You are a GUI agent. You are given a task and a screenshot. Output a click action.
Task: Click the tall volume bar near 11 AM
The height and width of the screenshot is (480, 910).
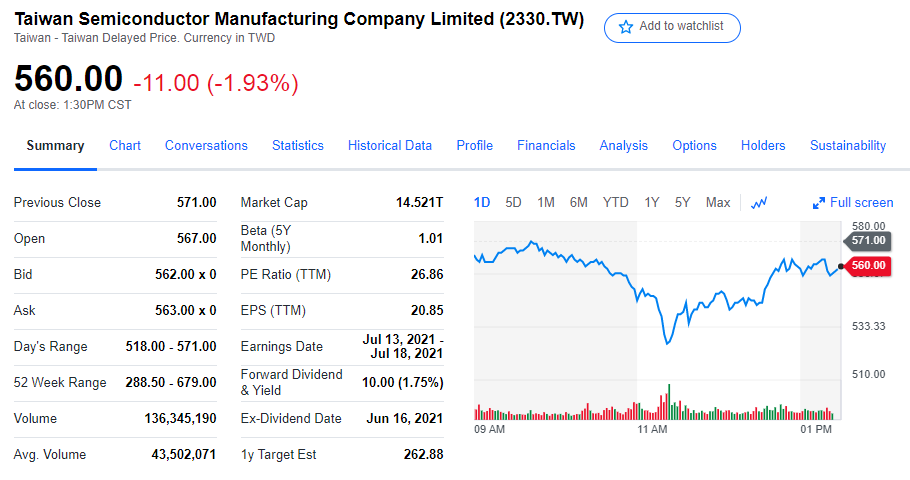click(668, 401)
